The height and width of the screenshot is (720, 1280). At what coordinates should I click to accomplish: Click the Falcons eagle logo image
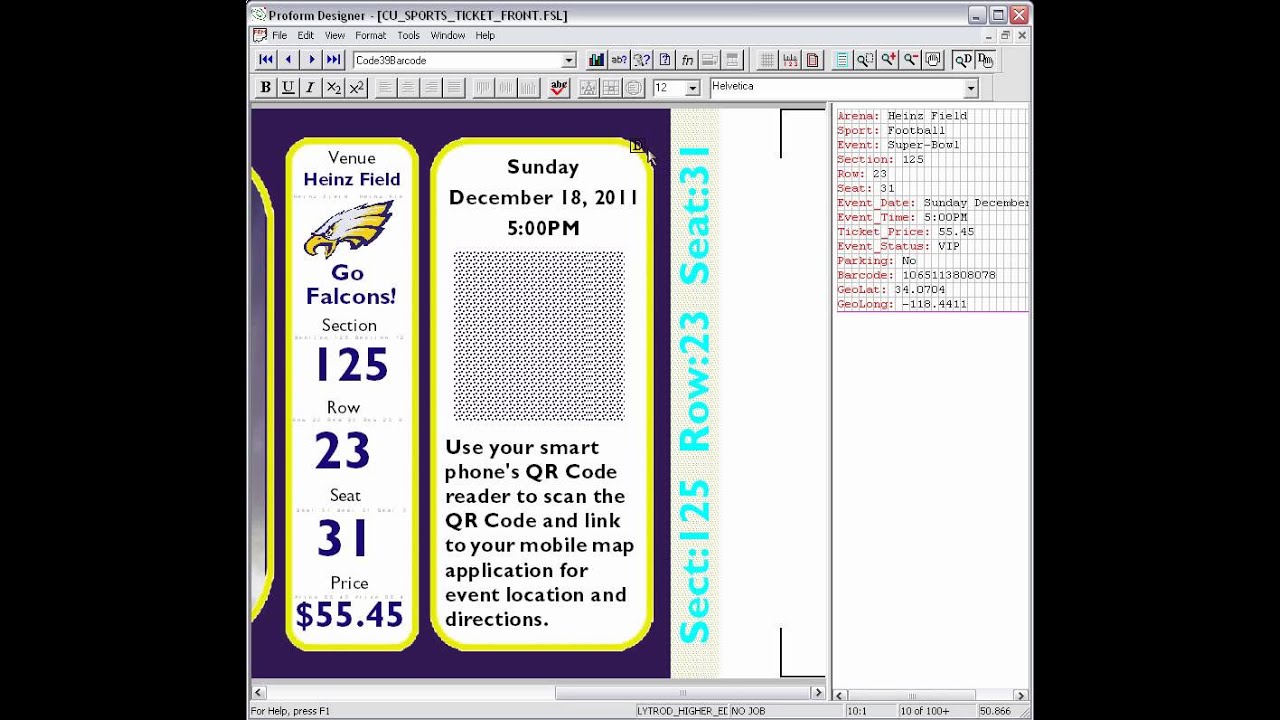pyautogui.click(x=349, y=230)
